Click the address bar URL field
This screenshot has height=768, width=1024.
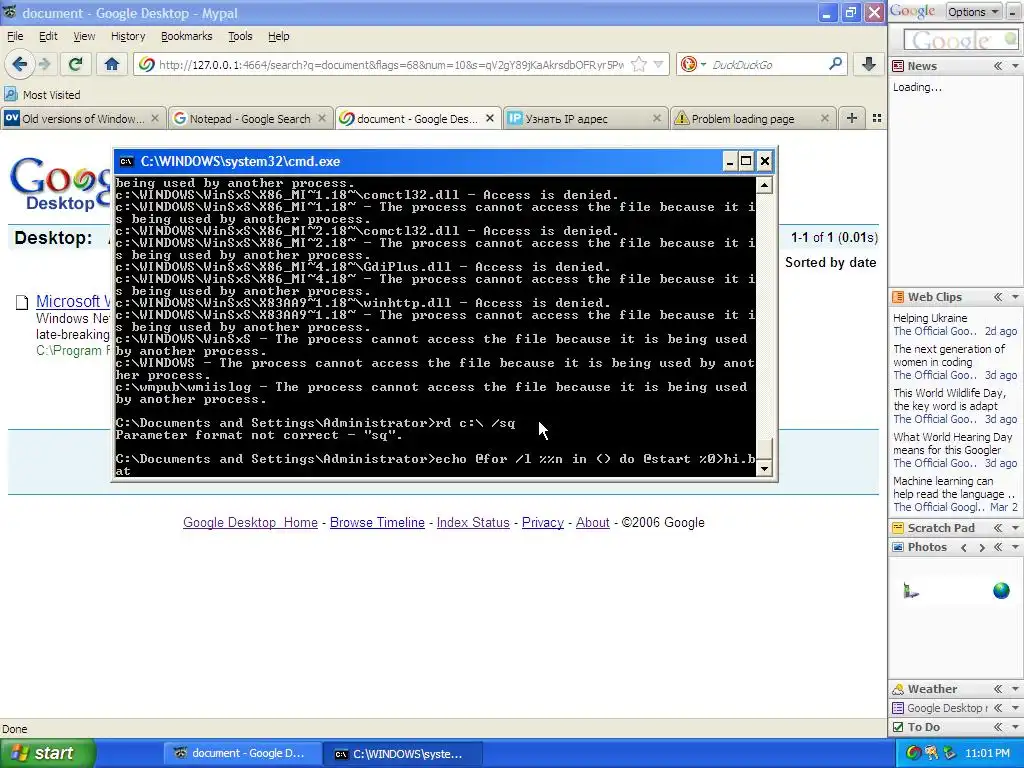click(392, 65)
